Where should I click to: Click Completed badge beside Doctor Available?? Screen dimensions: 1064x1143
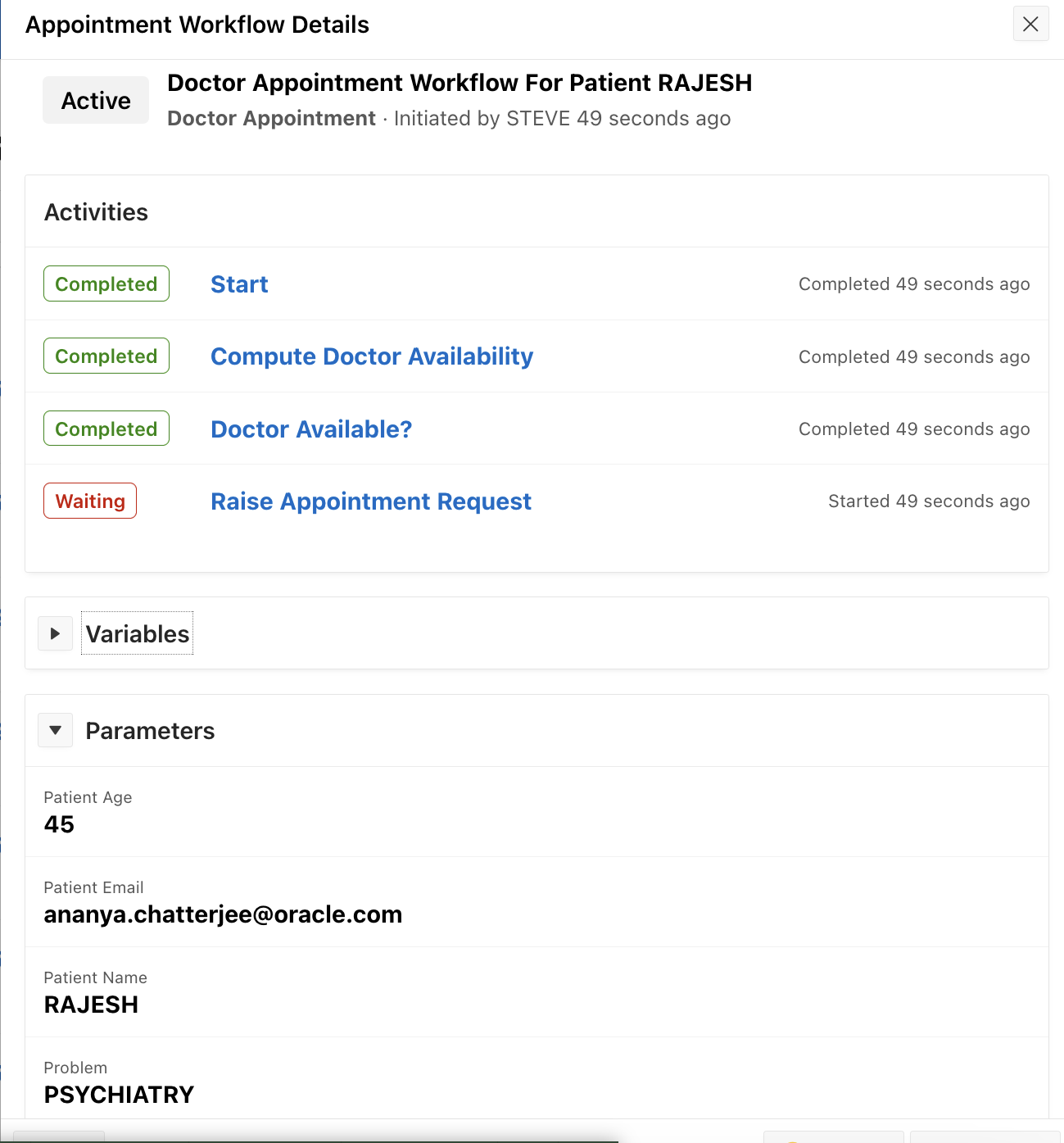pyautogui.click(x=106, y=429)
